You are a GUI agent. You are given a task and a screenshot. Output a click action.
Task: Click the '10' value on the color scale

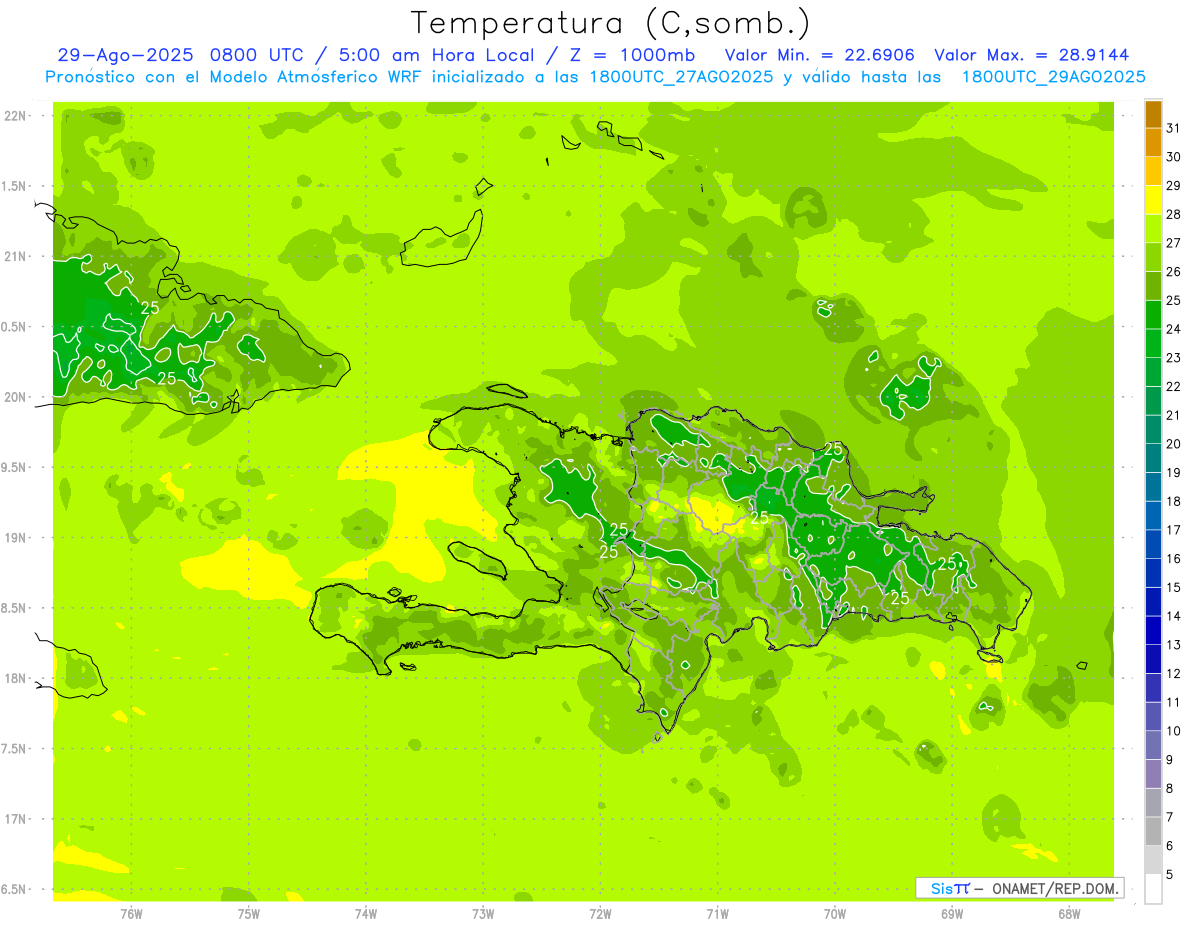tap(1174, 731)
